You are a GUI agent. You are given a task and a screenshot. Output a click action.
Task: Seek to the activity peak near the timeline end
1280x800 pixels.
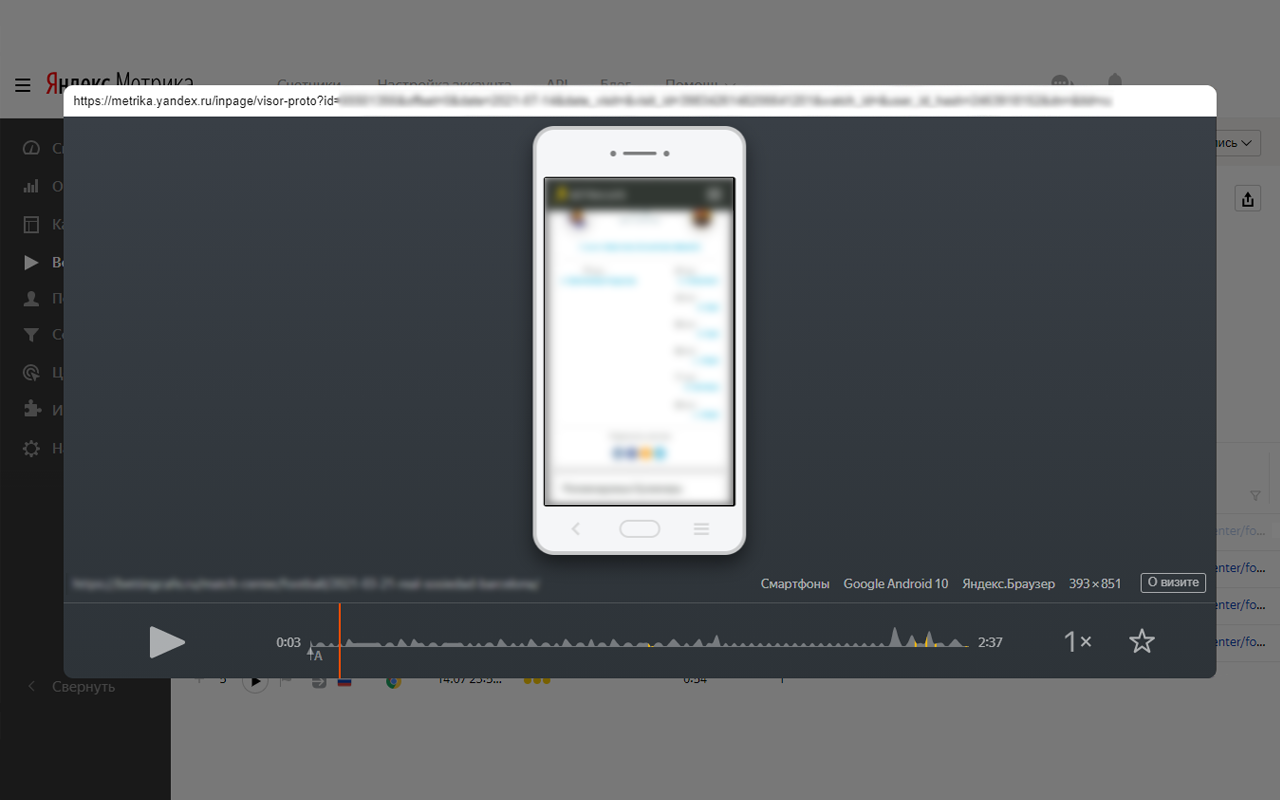click(896, 637)
